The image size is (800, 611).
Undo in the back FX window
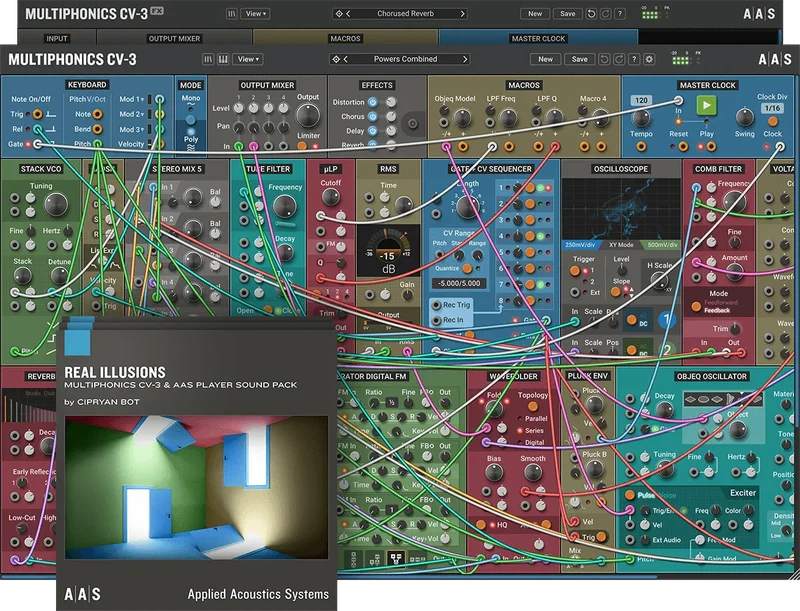(591, 14)
